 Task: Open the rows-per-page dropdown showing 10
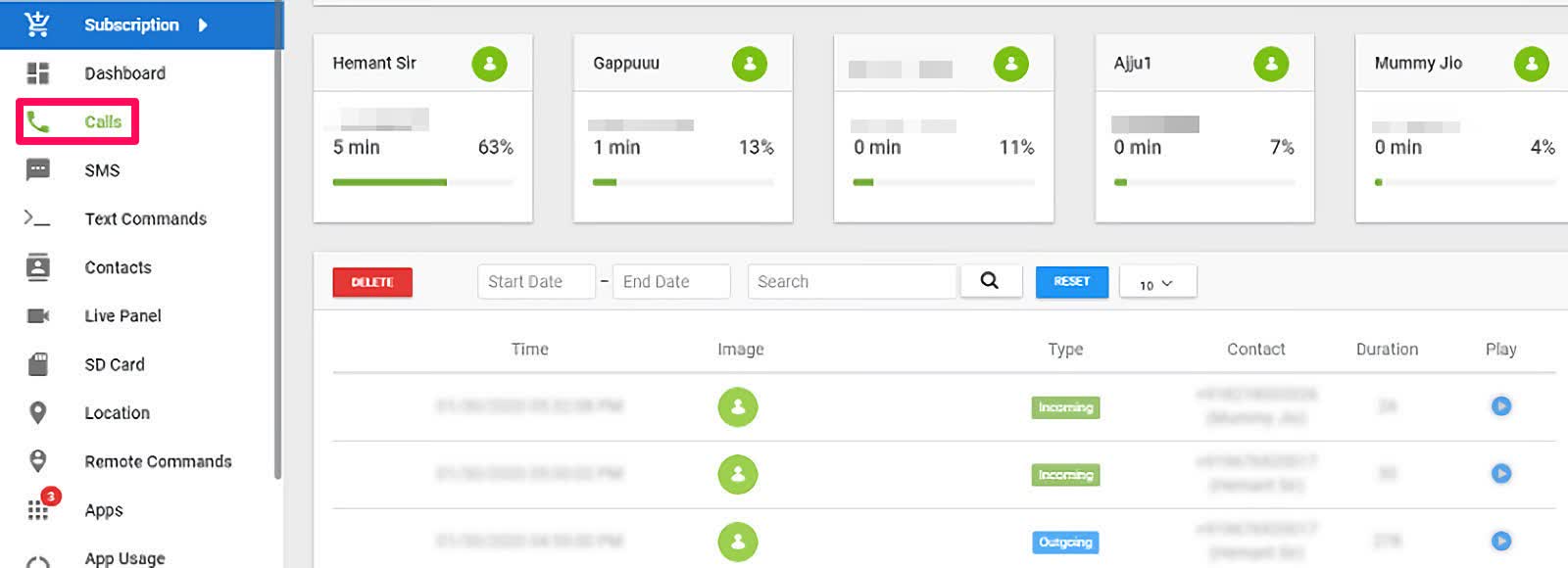pos(1156,283)
